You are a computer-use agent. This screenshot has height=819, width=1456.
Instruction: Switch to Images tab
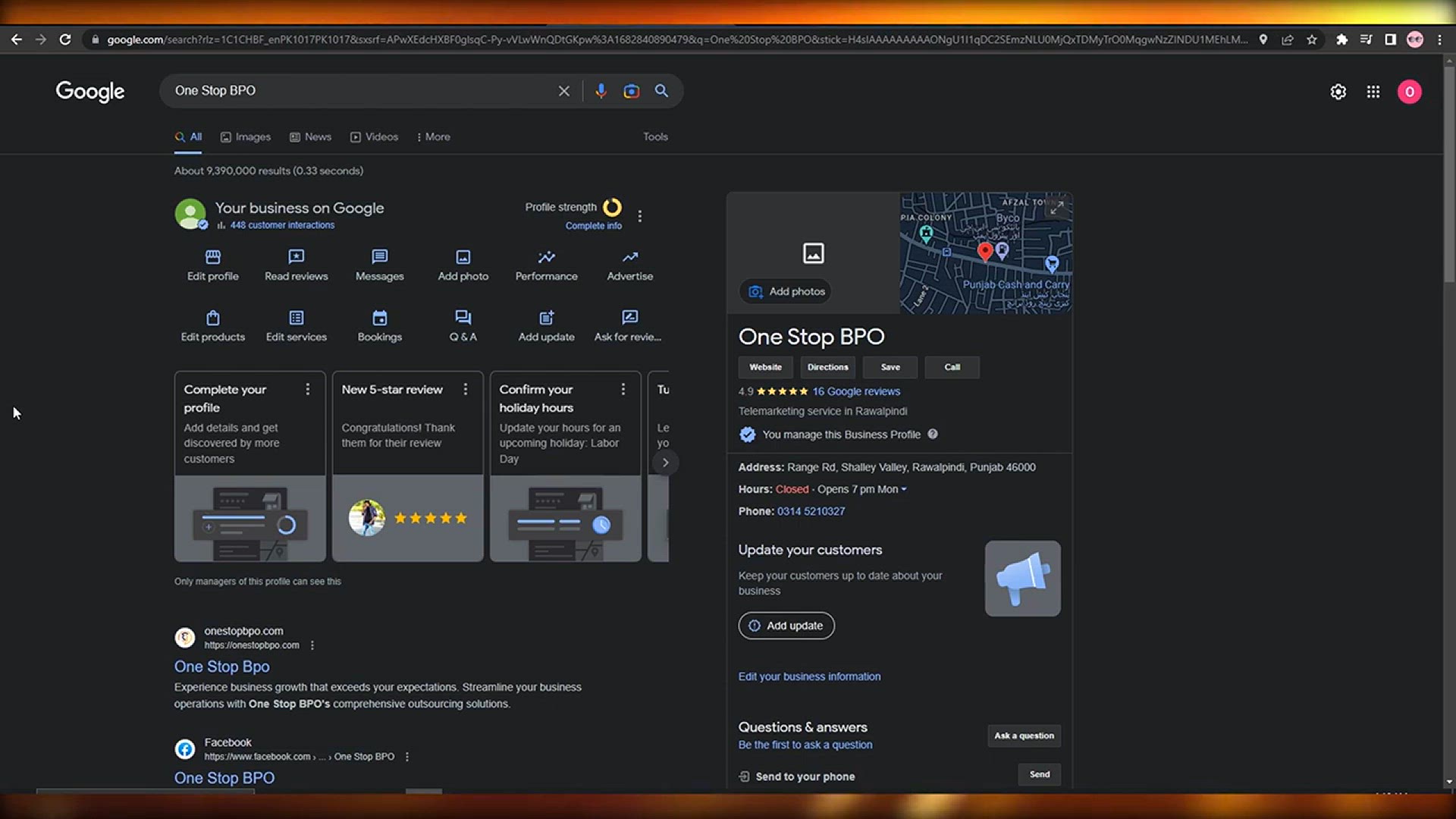click(246, 137)
